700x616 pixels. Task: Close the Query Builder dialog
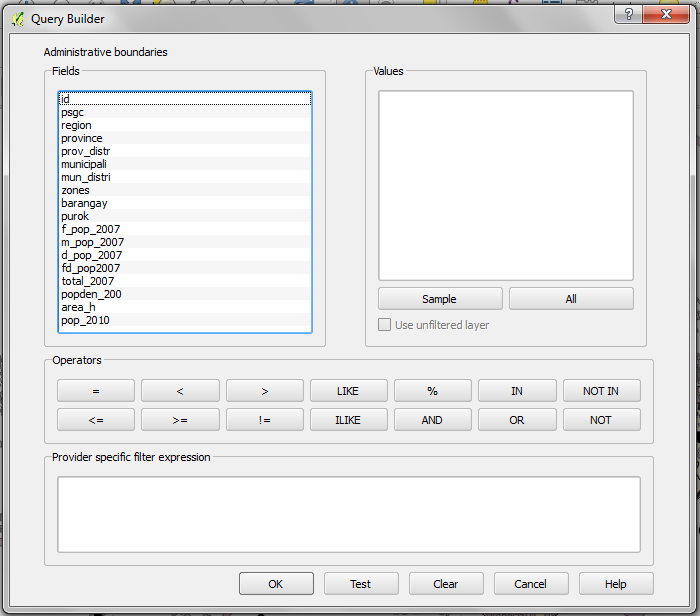tap(666, 14)
